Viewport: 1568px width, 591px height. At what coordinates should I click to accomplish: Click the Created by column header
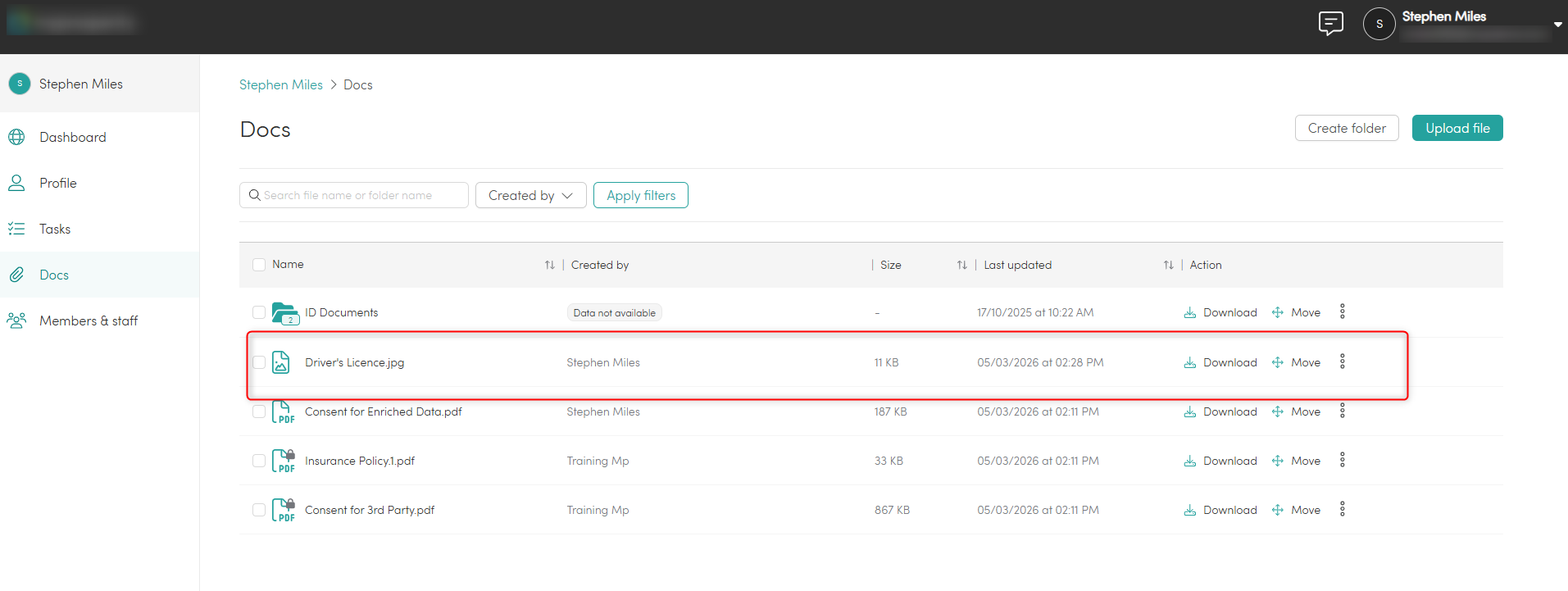600,265
